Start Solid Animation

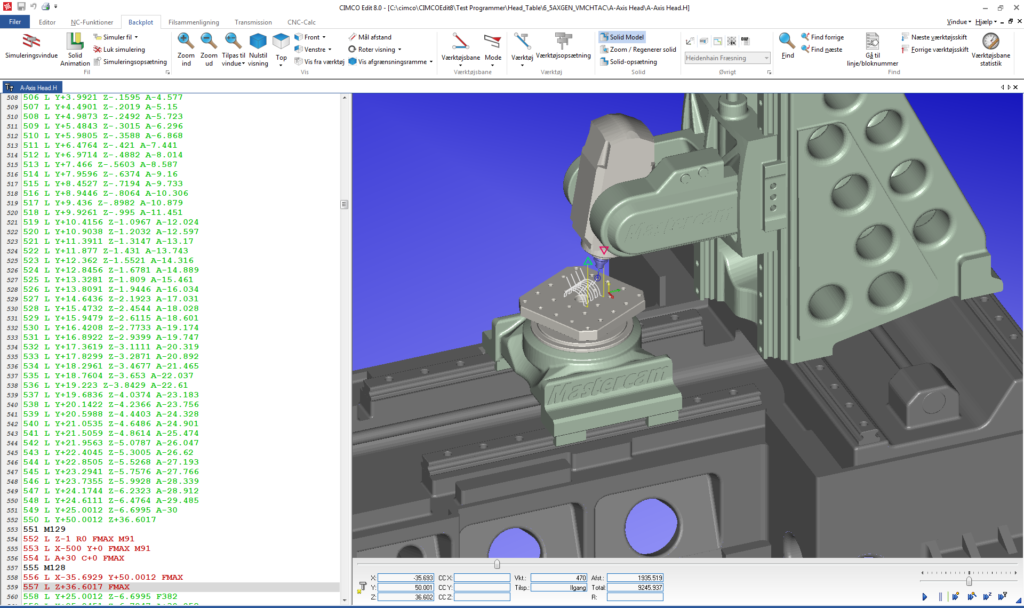(x=75, y=49)
